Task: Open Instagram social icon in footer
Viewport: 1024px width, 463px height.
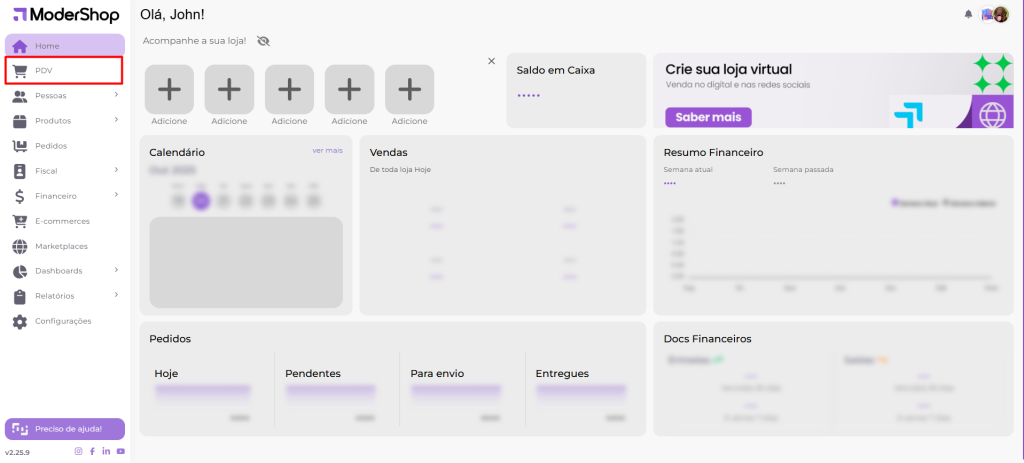Action: 79,452
